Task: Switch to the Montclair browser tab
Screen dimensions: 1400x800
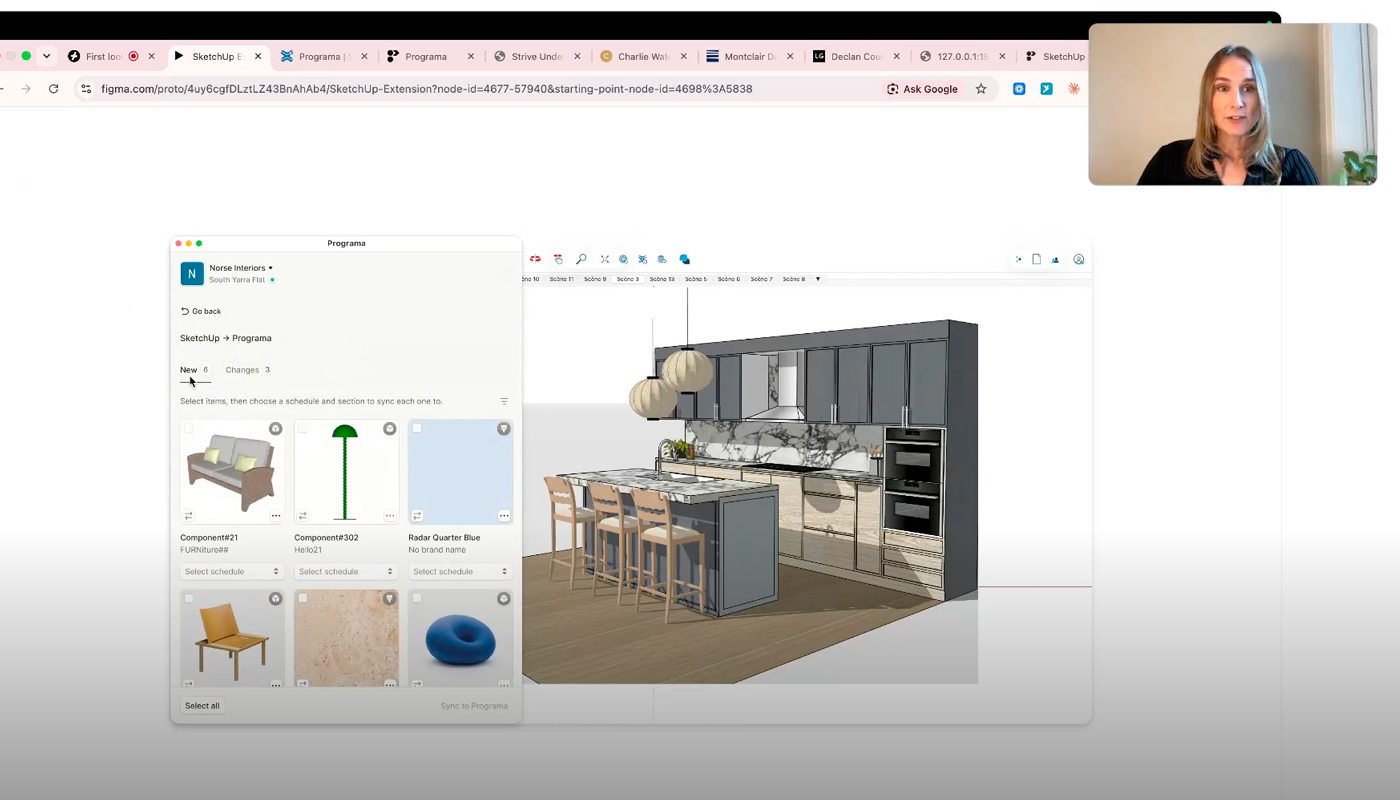Action: pos(750,57)
